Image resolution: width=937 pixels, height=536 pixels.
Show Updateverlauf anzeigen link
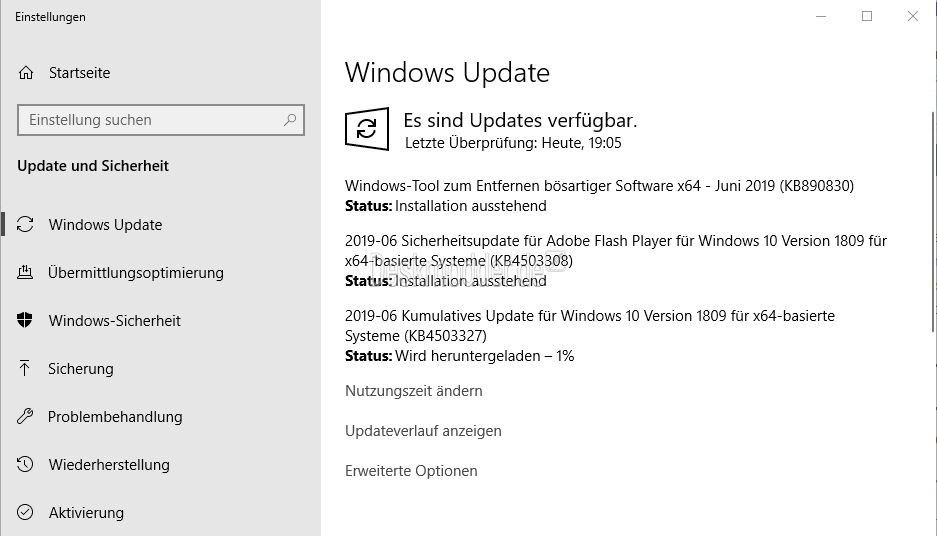(423, 431)
